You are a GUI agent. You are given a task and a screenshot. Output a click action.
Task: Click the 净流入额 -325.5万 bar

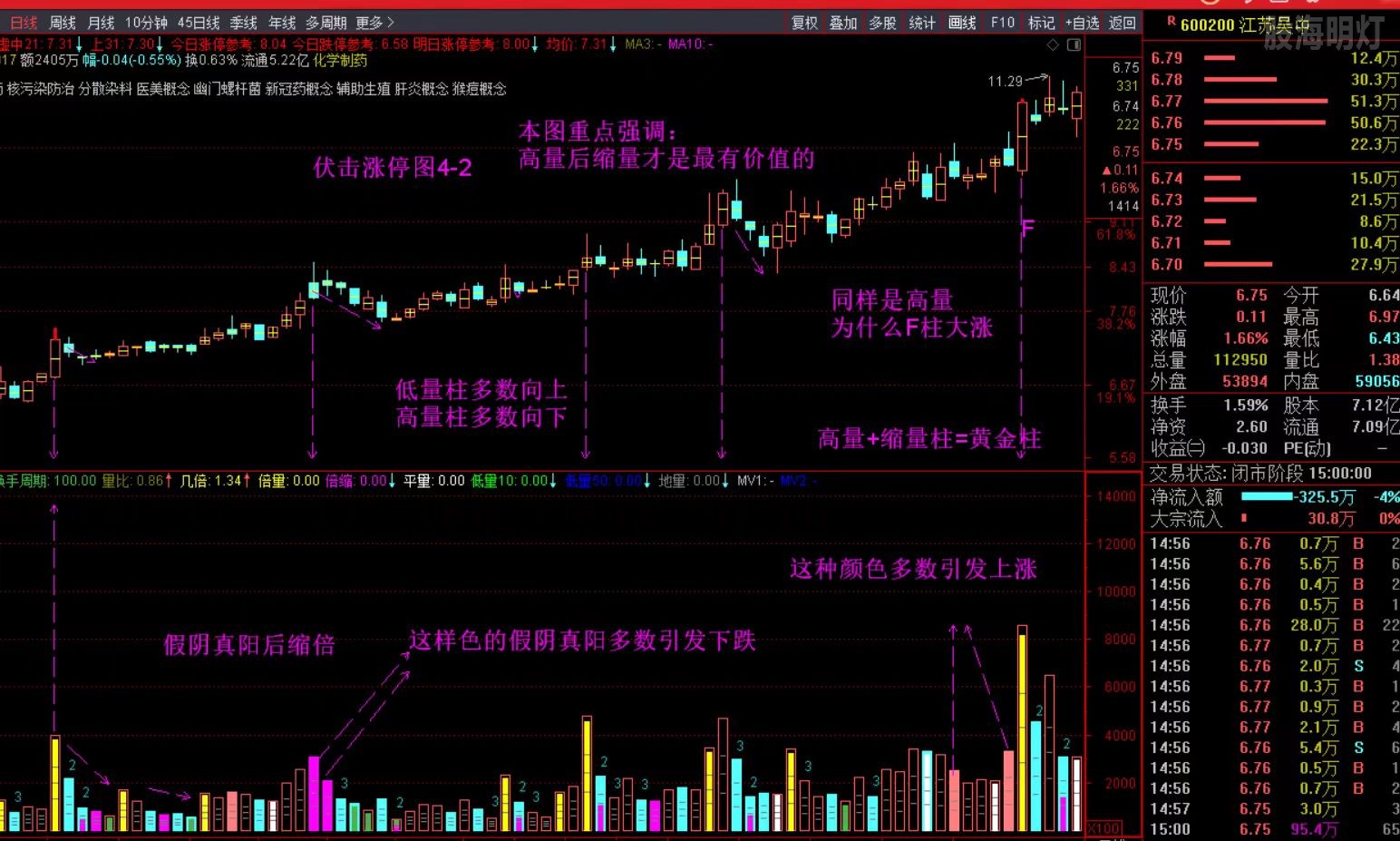pyautogui.click(x=1267, y=497)
